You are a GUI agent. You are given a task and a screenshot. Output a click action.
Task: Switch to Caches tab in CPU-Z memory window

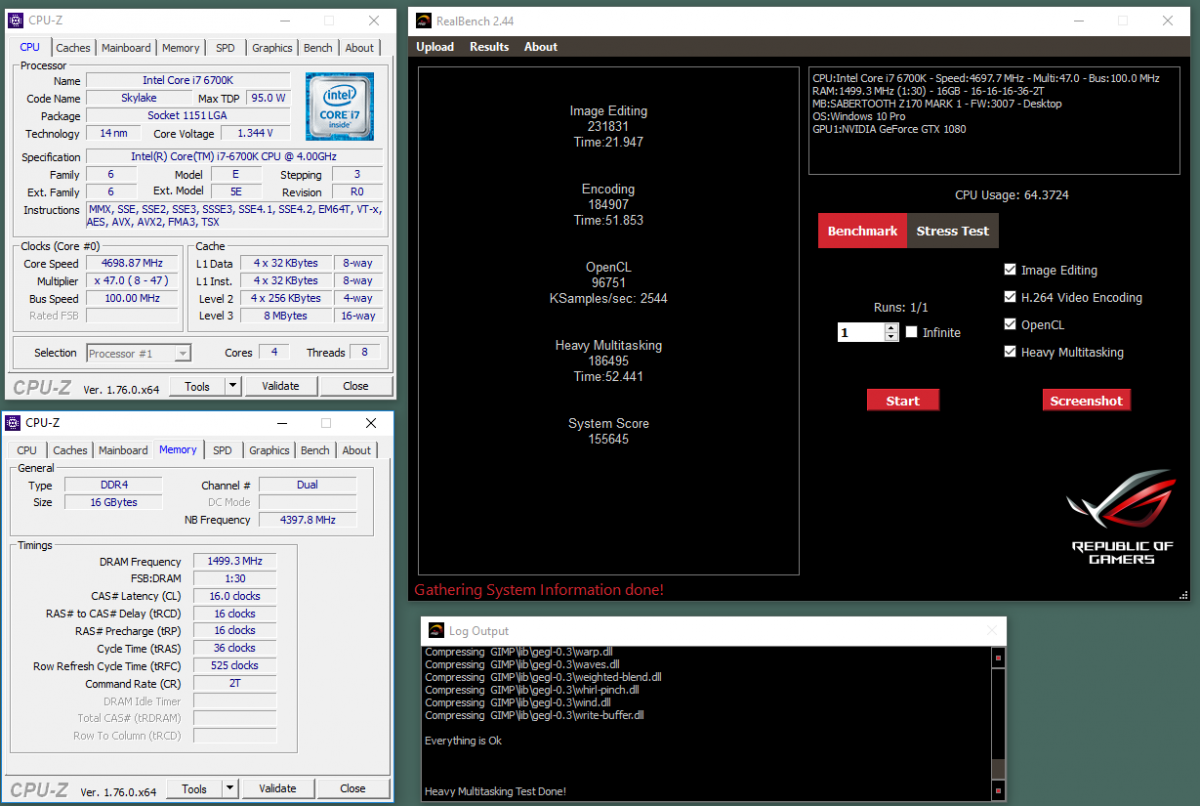70,451
